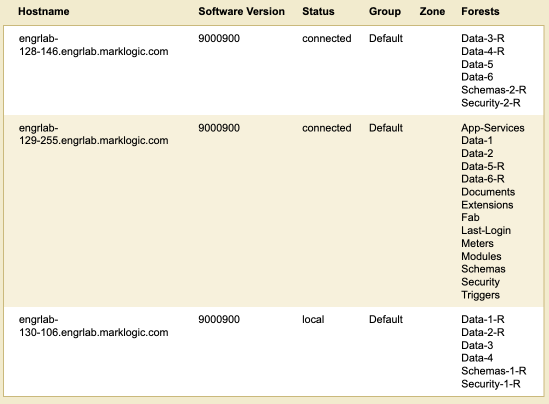Click local status of engrlab-130-106 host
549x404 pixels.
[313, 319]
